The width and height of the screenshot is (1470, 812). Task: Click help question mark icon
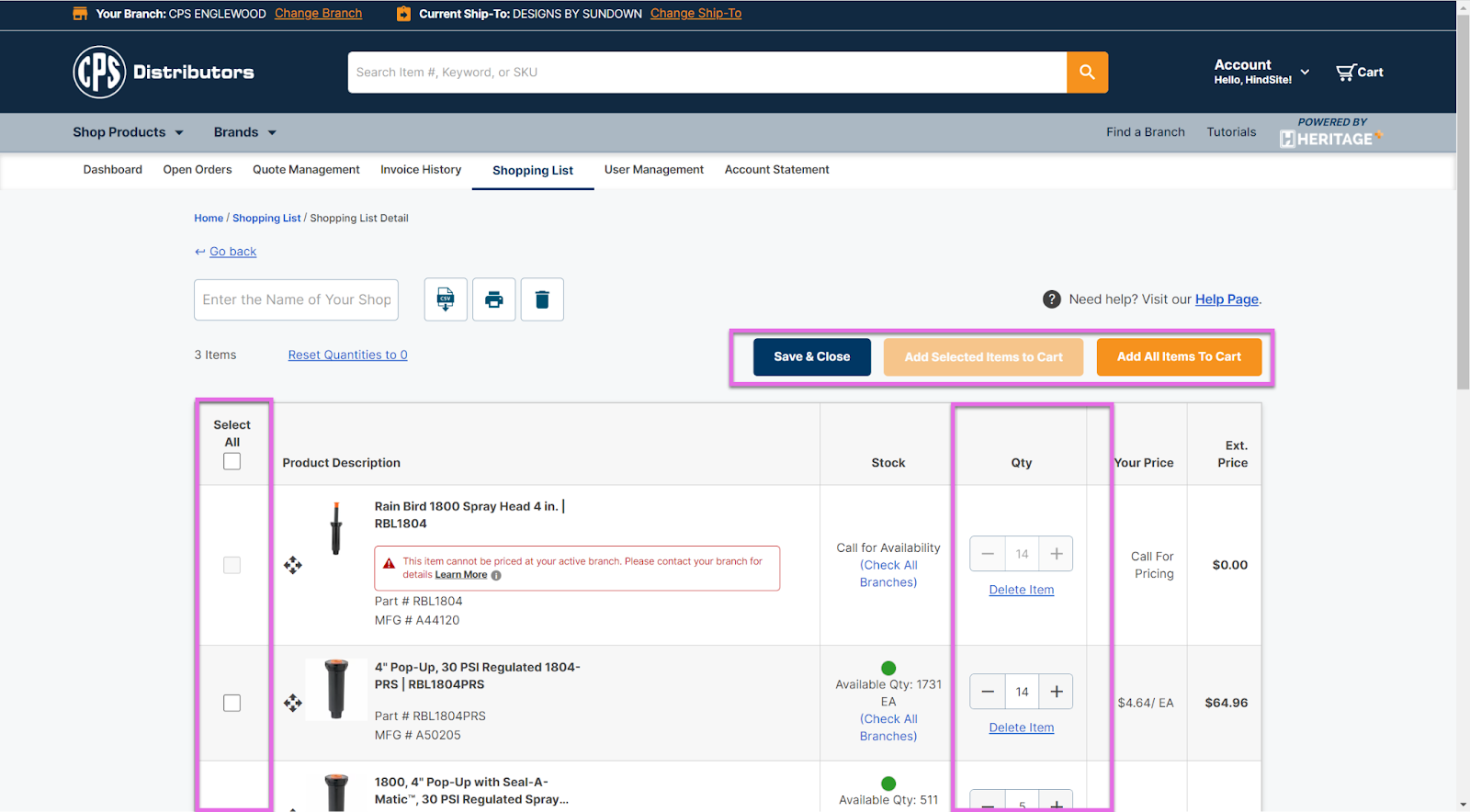[1052, 299]
